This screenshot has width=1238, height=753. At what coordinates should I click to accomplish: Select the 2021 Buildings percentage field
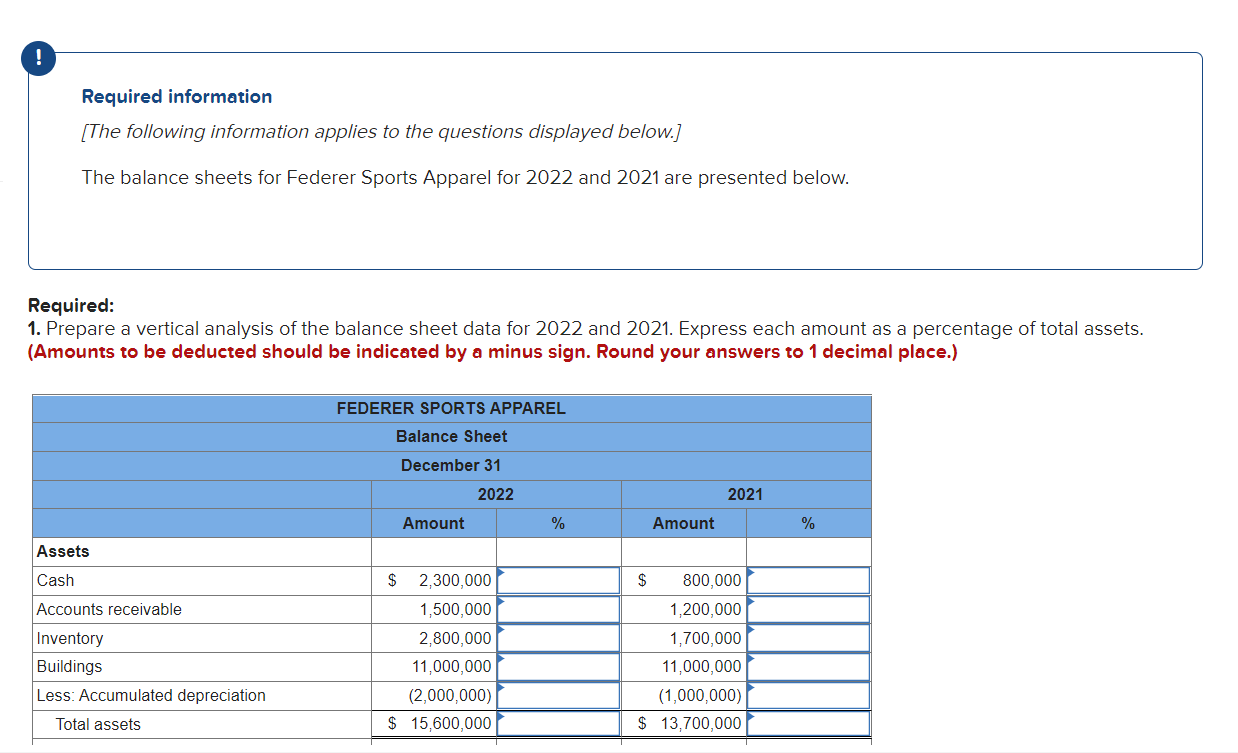808,667
